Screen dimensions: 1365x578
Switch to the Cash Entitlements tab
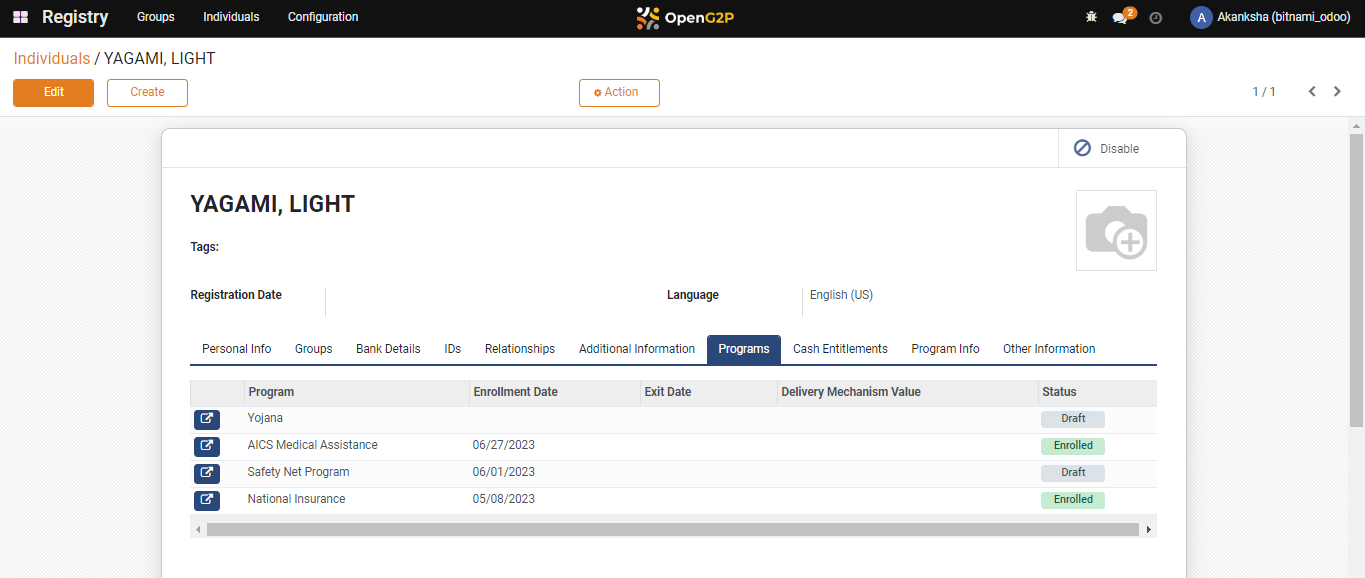tap(840, 350)
